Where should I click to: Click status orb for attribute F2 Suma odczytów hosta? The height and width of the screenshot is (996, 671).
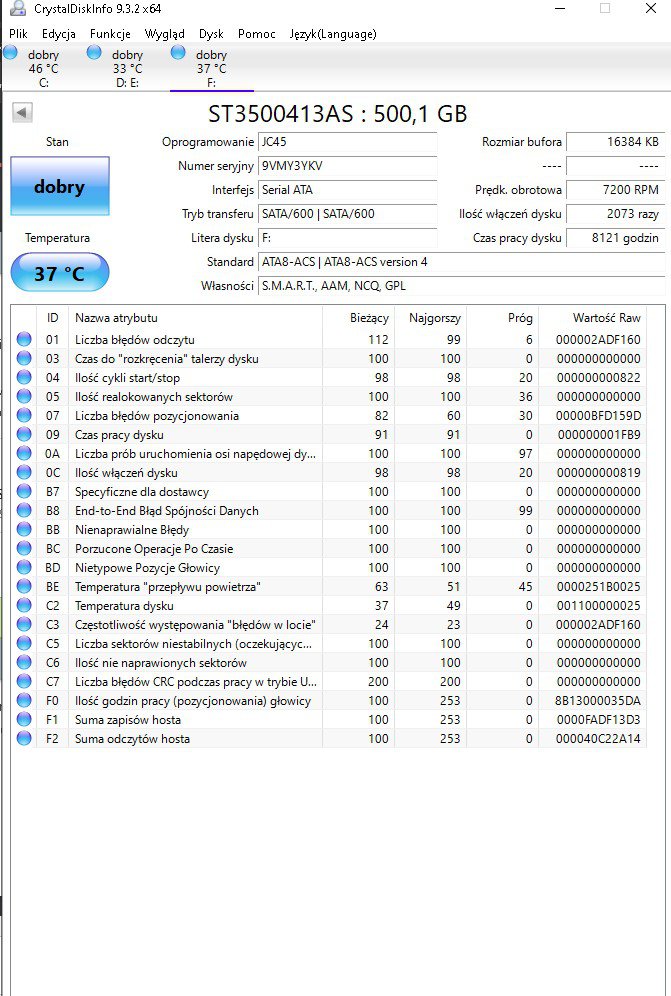[24, 738]
